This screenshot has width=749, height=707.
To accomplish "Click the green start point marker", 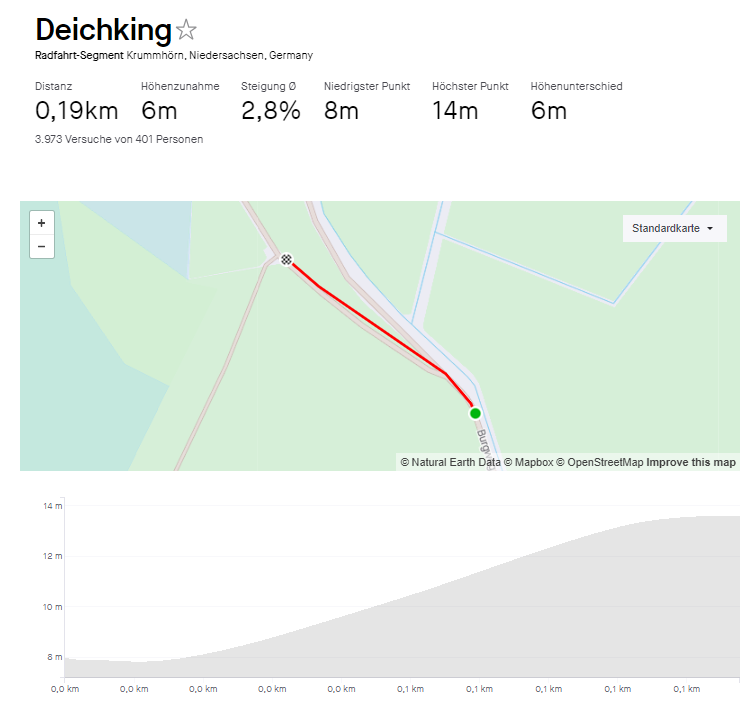I will 475,413.
